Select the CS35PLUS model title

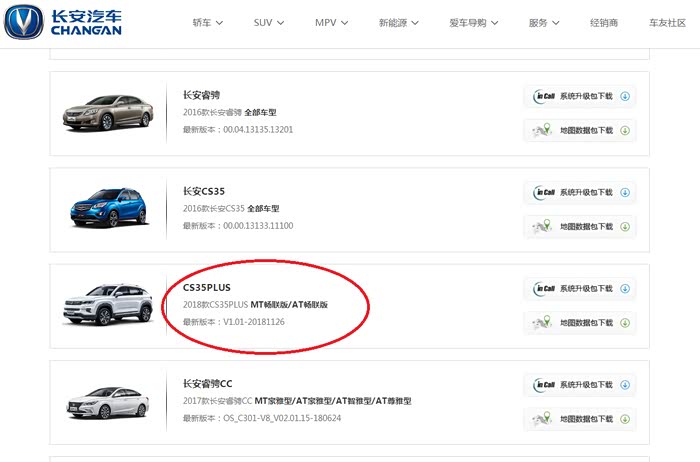207,287
